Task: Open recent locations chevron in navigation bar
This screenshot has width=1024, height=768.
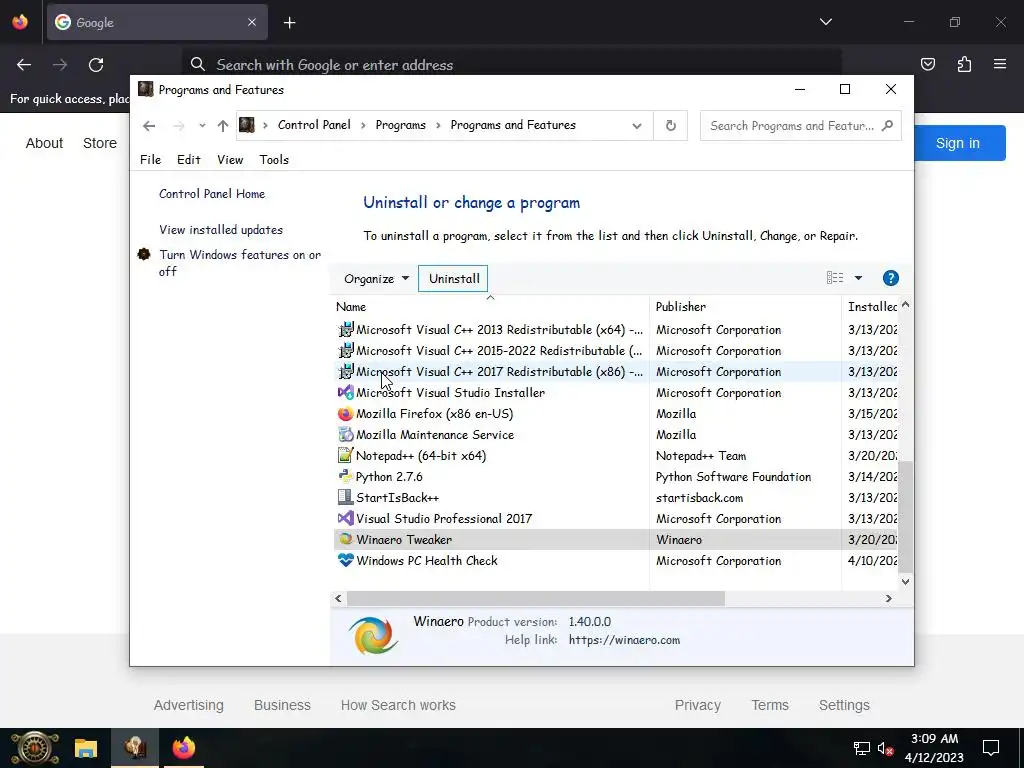Action: point(202,125)
